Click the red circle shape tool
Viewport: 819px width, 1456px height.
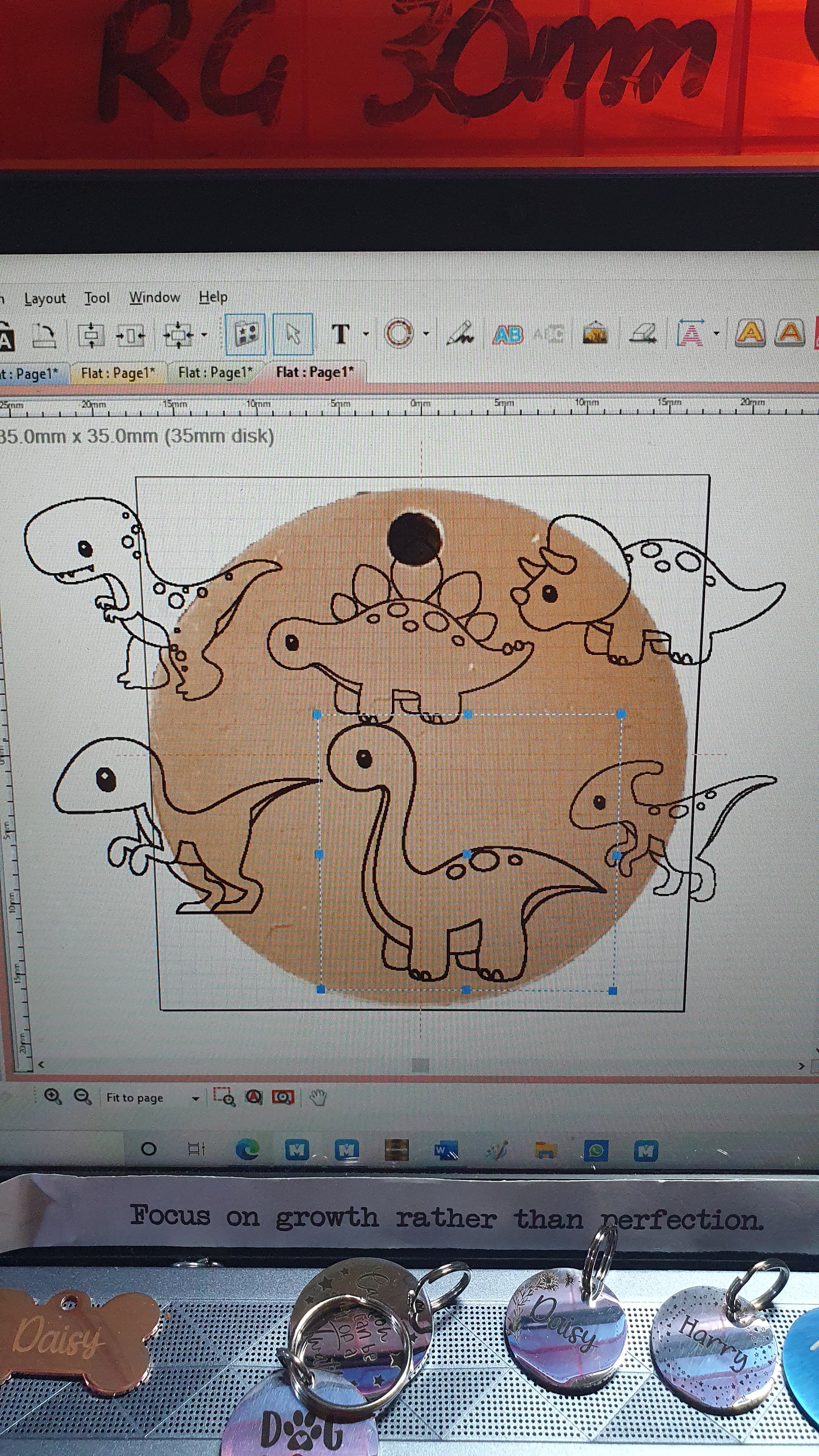pos(399,333)
